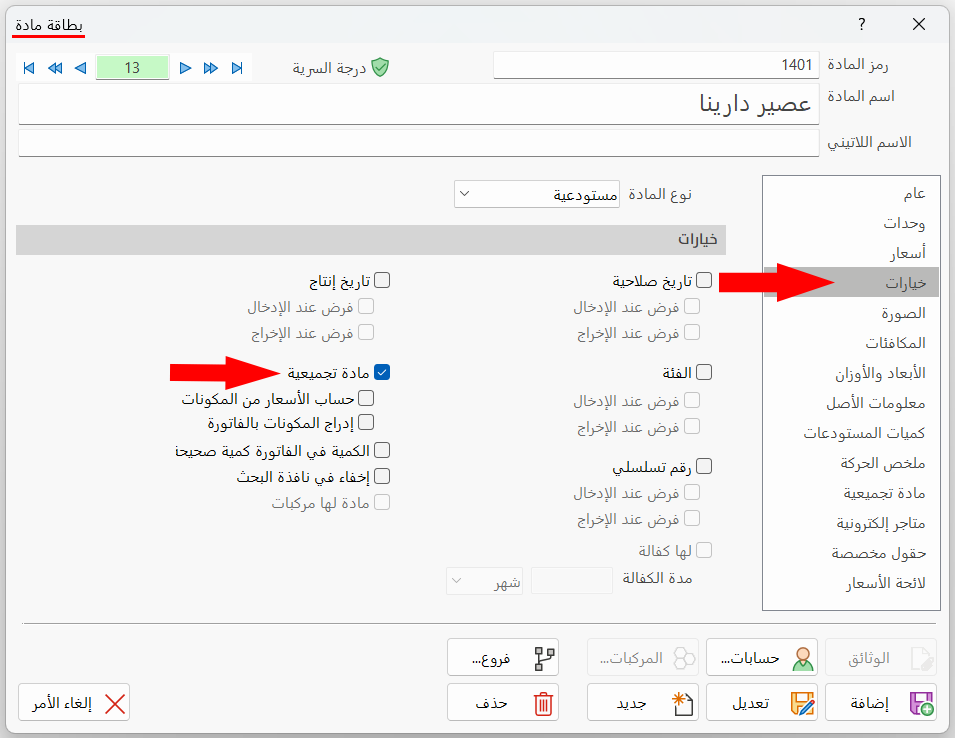Click the مدة الكفالة number field
The height and width of the screenshot is (738, 955).
pyautogui.click(x=571, y=581)
